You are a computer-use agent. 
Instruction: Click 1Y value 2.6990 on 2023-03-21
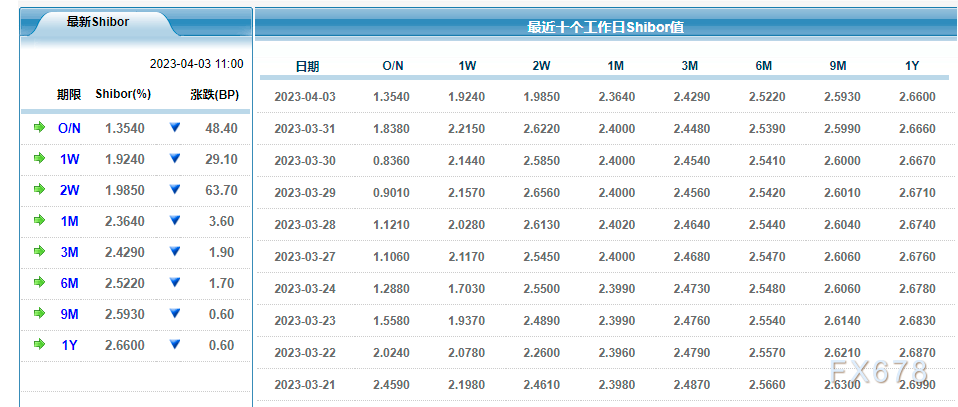coord(917,384)
